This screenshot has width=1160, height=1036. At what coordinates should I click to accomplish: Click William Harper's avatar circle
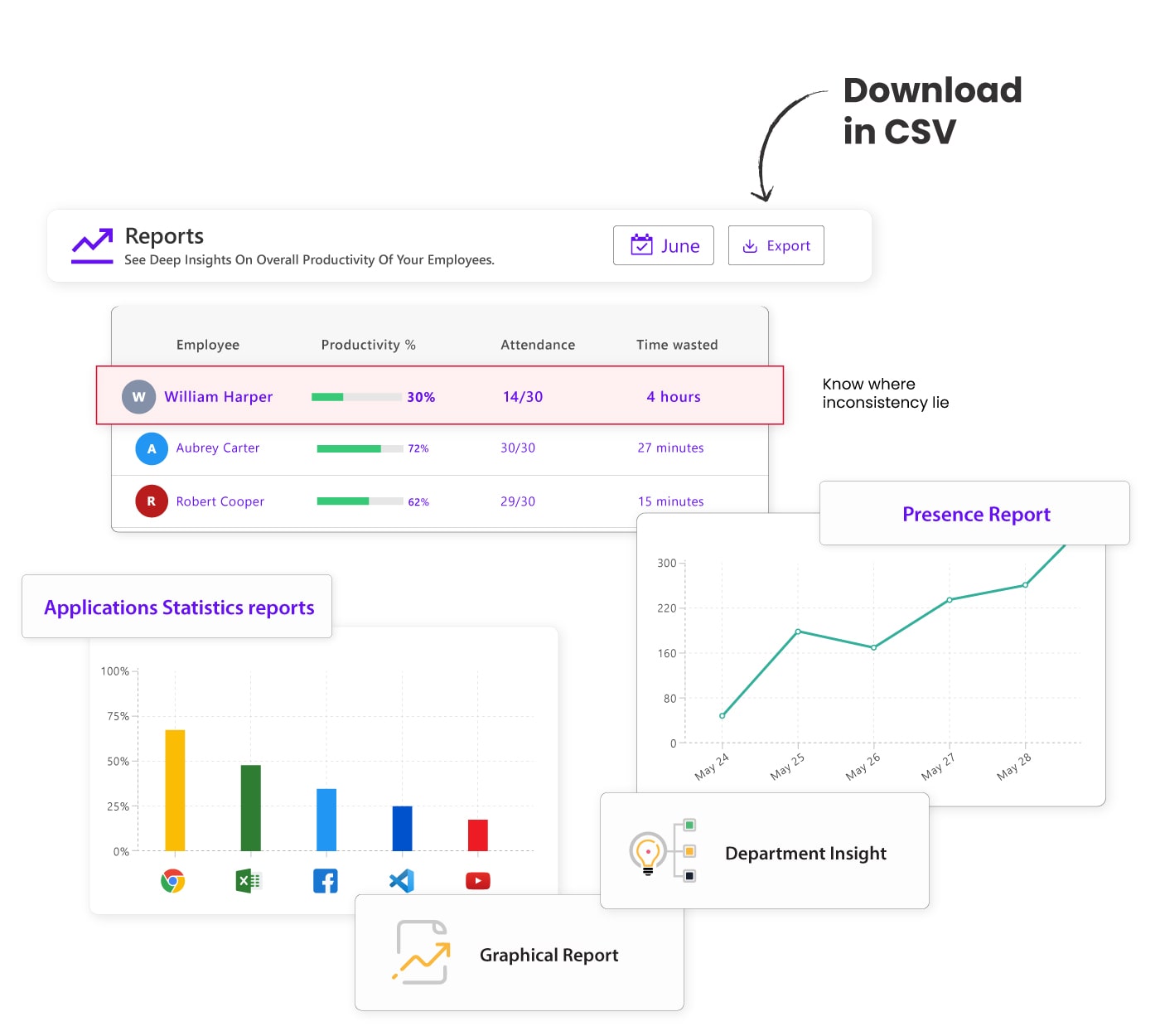138,396
